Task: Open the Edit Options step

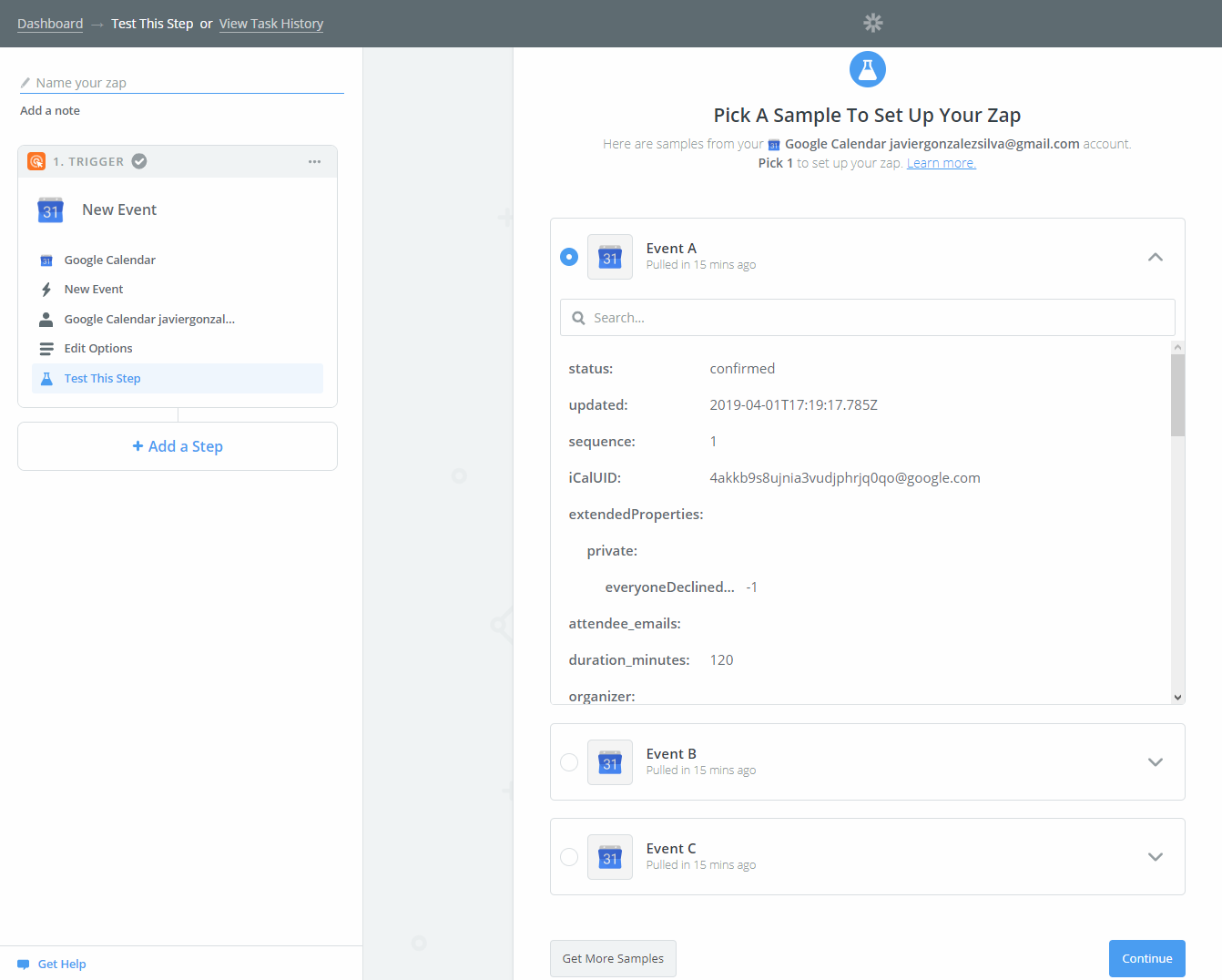Action: (x=98, y=349)
